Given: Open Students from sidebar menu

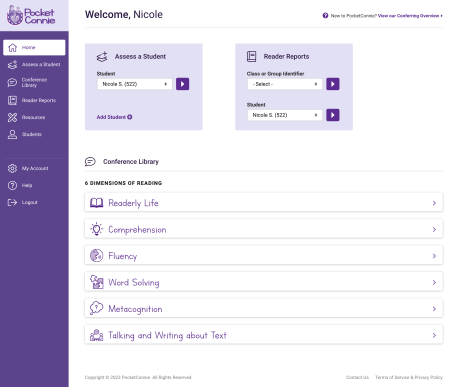Looking at the screenshot, I should pos(34,134).
